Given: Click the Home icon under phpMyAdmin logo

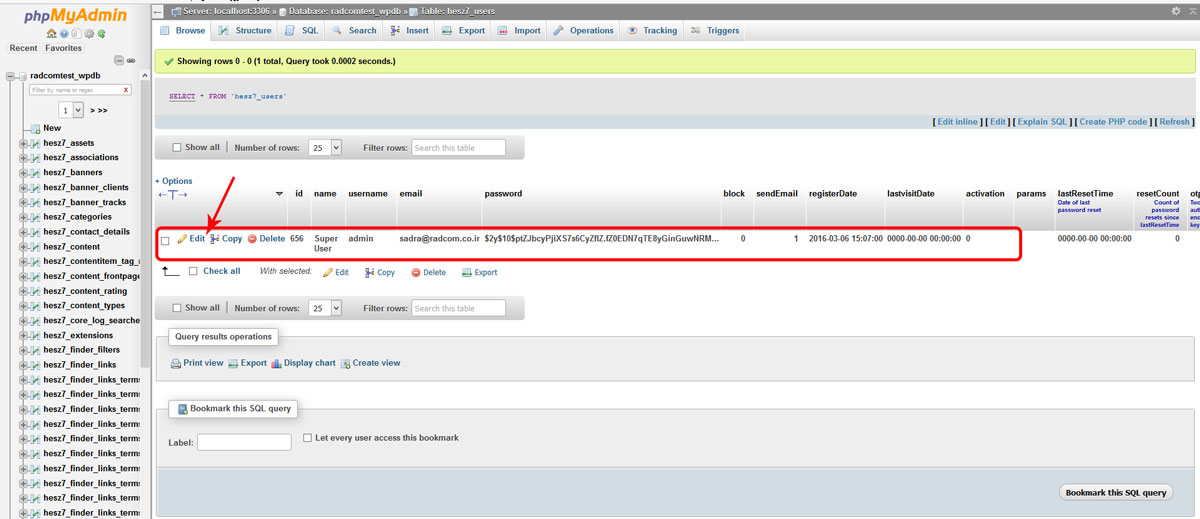Looking at the screenshot, I should (x=51, y=34).
